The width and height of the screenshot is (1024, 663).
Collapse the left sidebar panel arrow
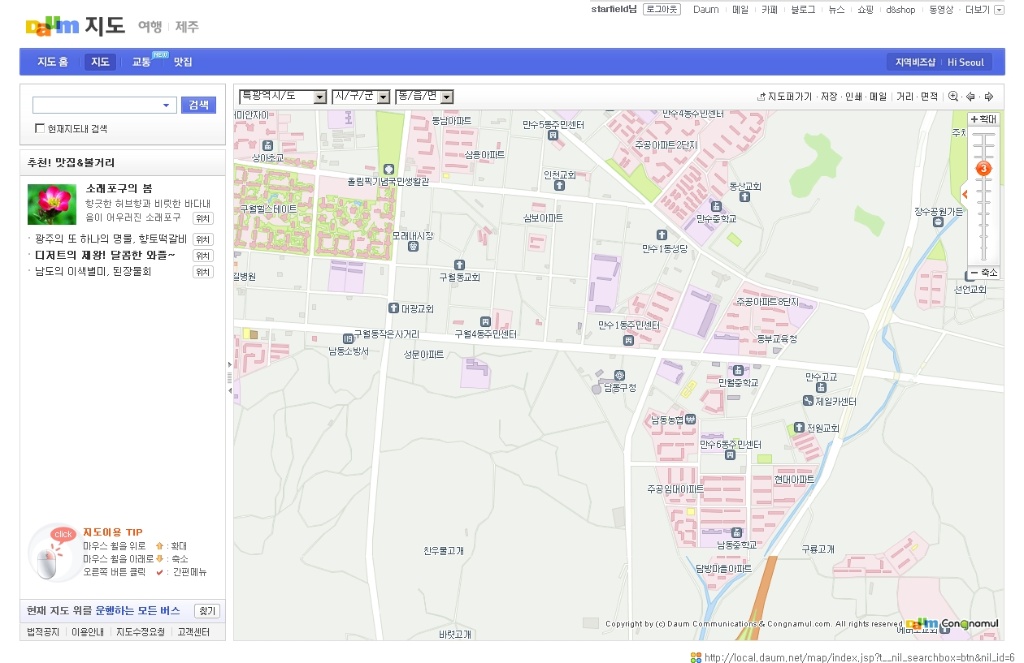[x=230, y=390]
